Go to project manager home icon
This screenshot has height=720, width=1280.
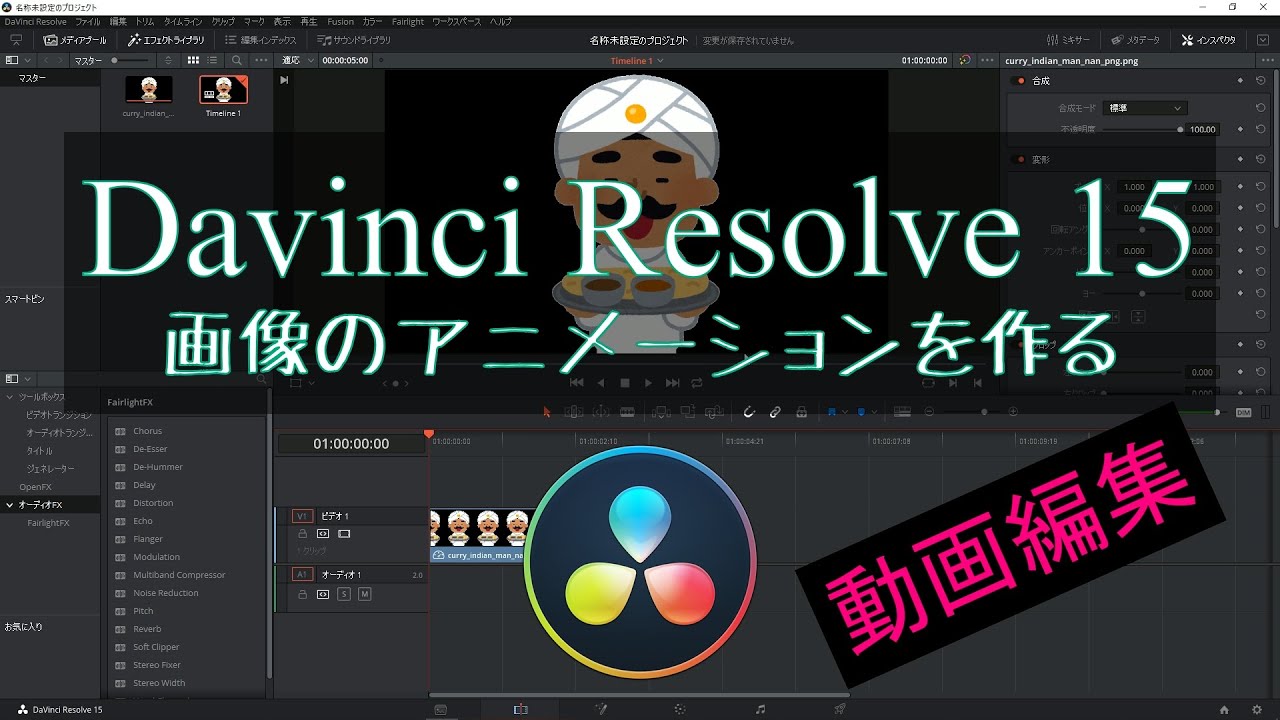1224,710
